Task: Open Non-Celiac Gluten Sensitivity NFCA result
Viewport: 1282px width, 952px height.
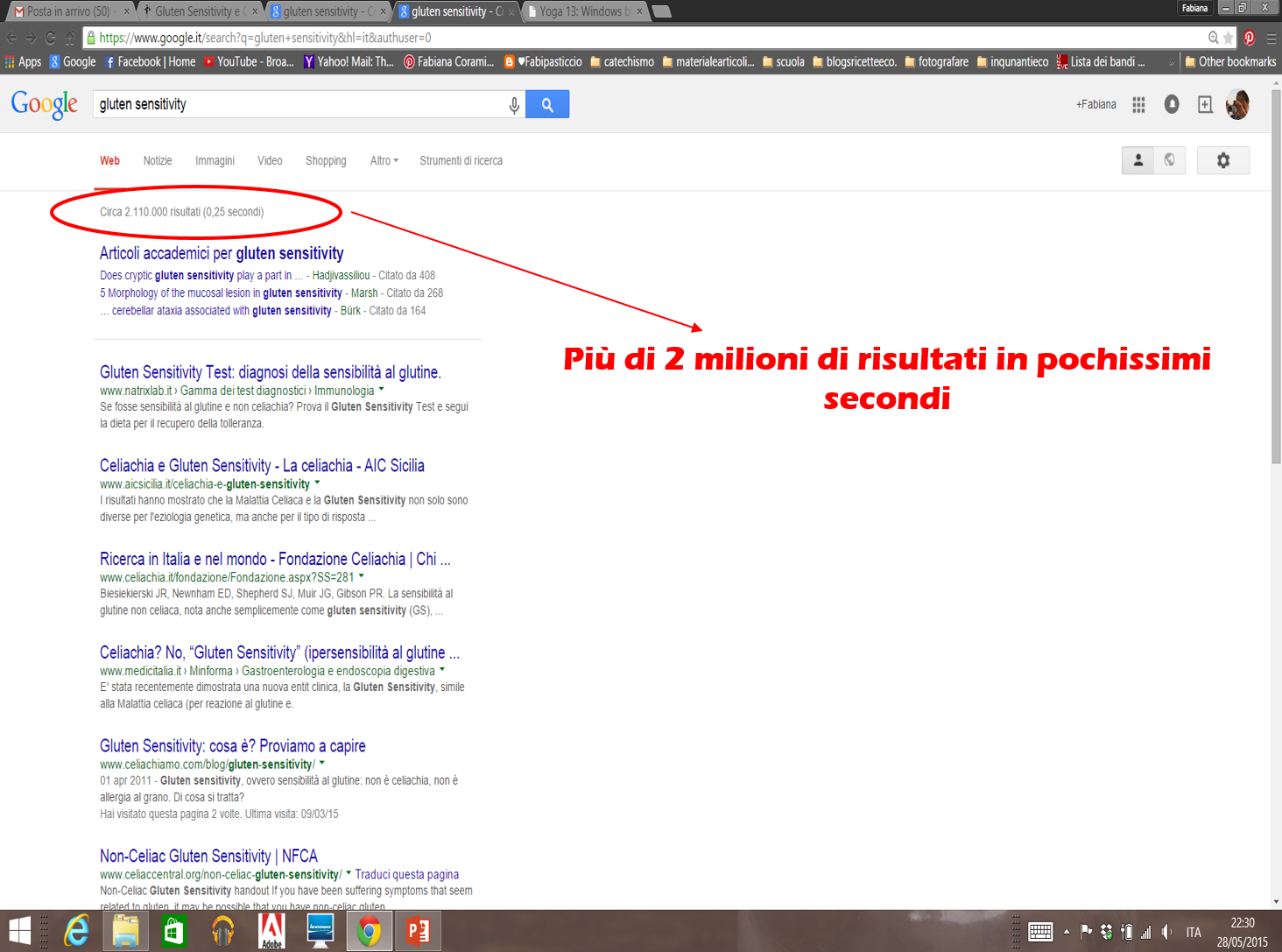Action: click(x=208, y=856)
